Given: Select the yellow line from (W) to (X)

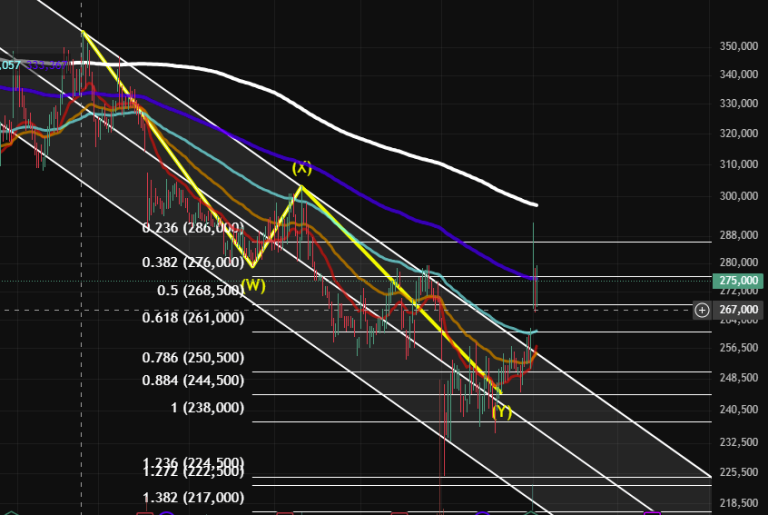Looking at the screenshot, I should tap(277, 226).
